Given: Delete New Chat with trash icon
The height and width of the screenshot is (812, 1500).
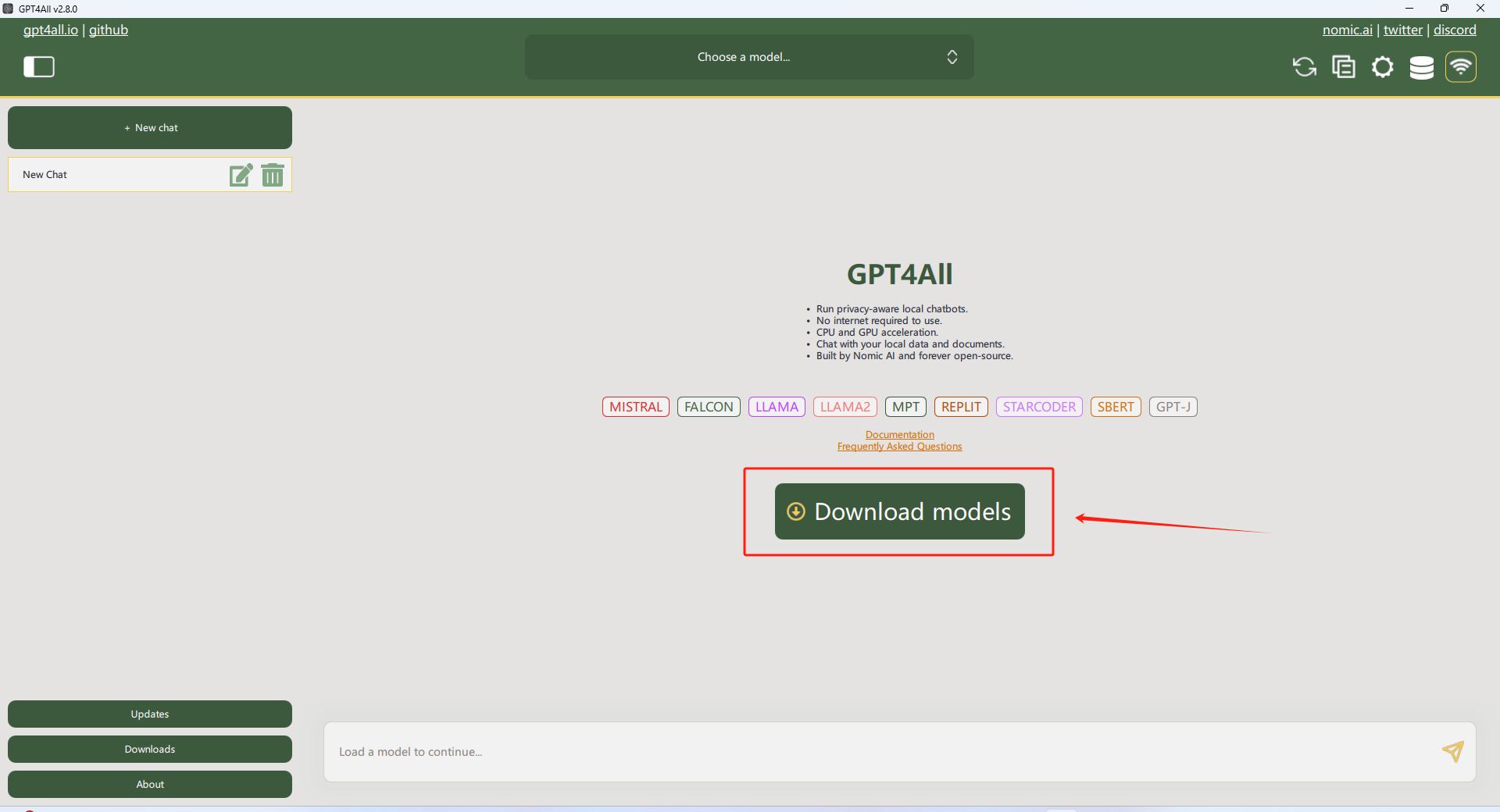Looking at the screenshot, I should [273, 175].
